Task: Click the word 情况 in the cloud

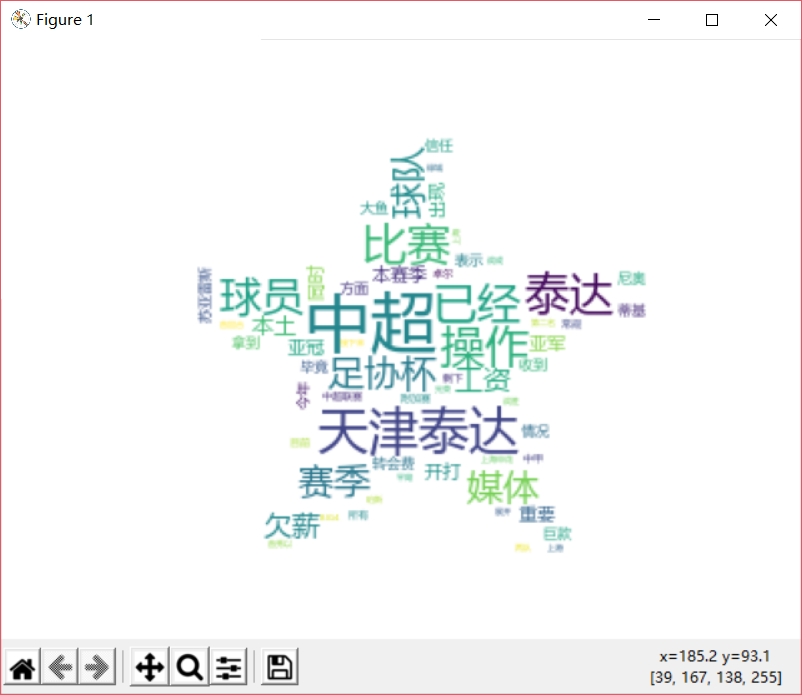Action: (x=535, y=431)
